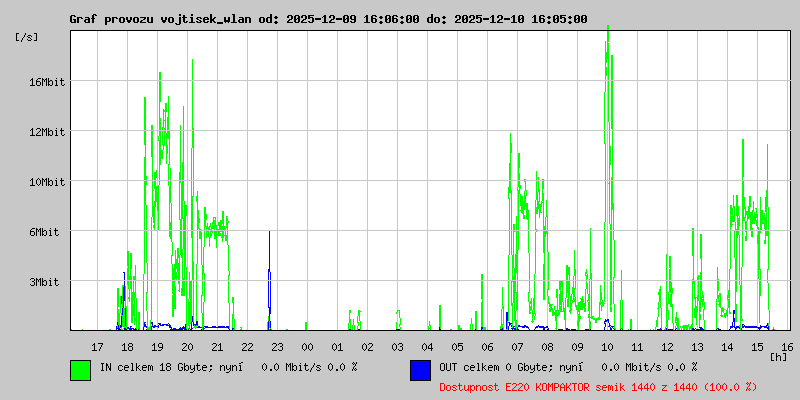
Task: Click the '12Mbit' y-axis label
Action: pyautogui.click(x=47, y=132)
